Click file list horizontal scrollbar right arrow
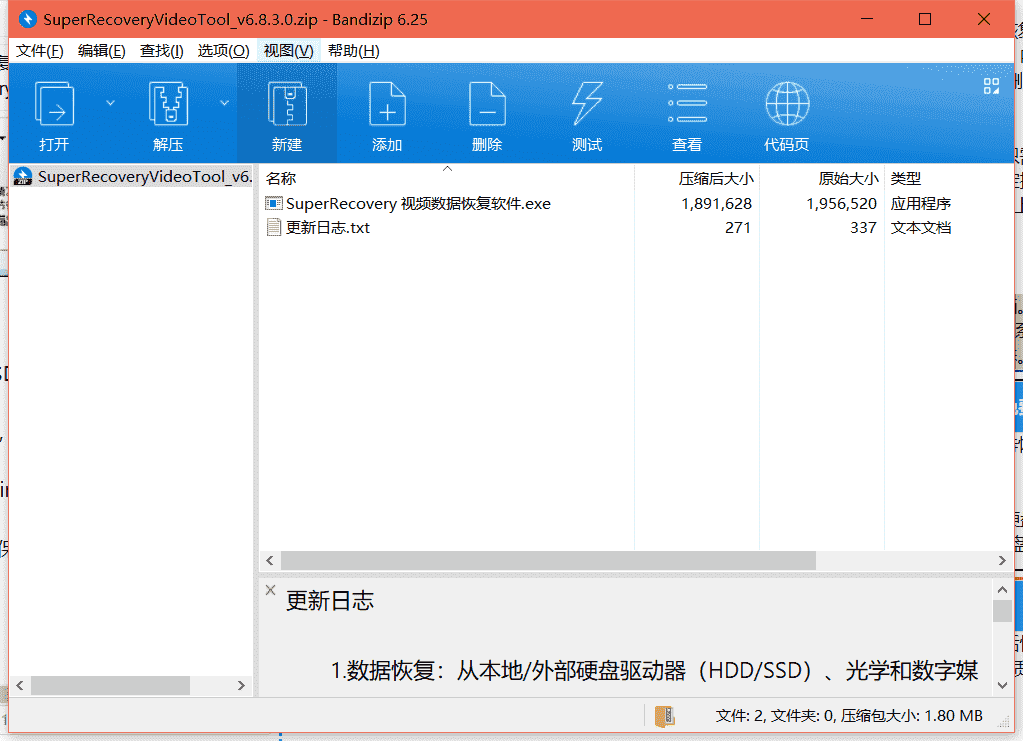The height and width of the screenshot is (741, 1023). 1002,560
